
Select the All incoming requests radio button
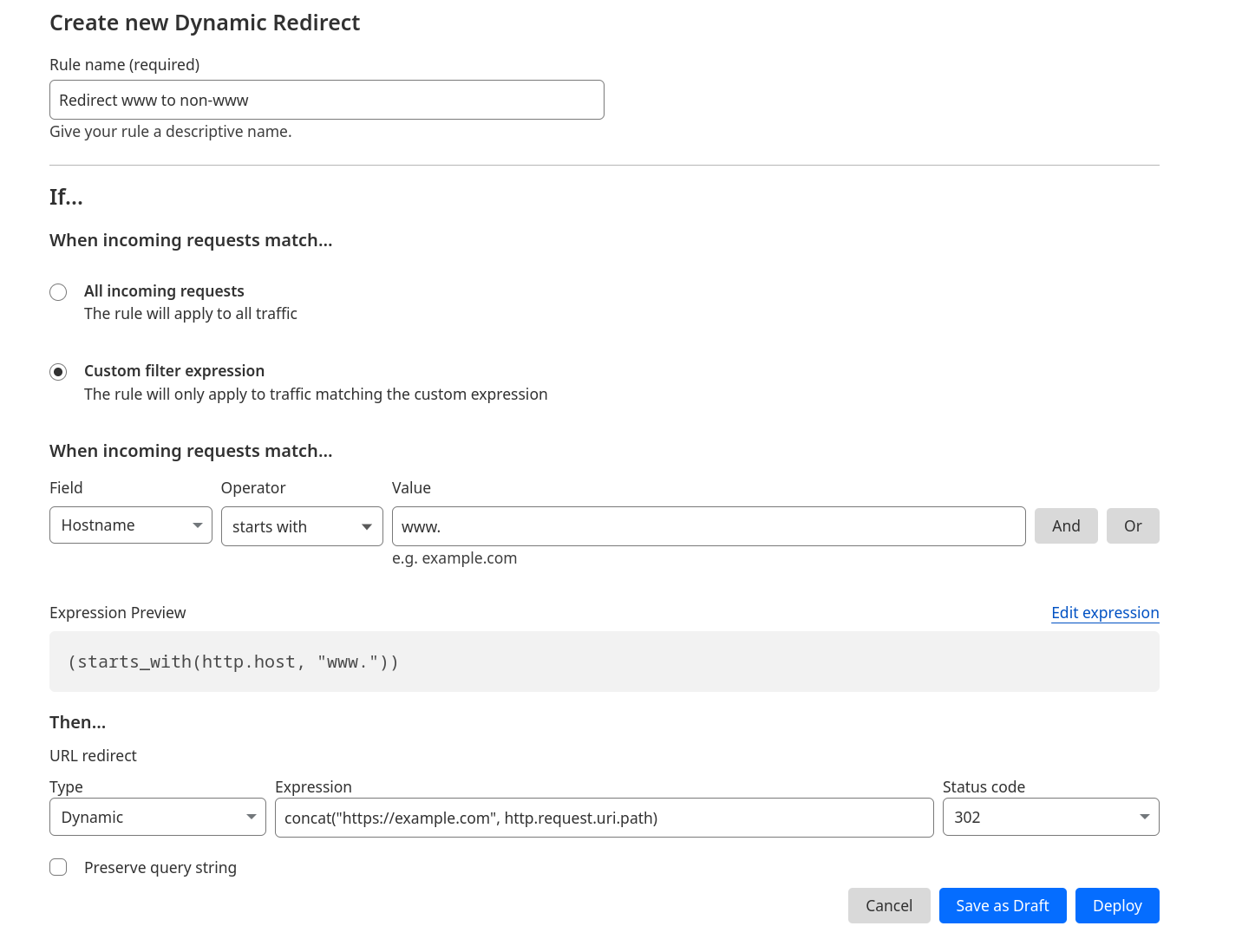click(58, 292)
